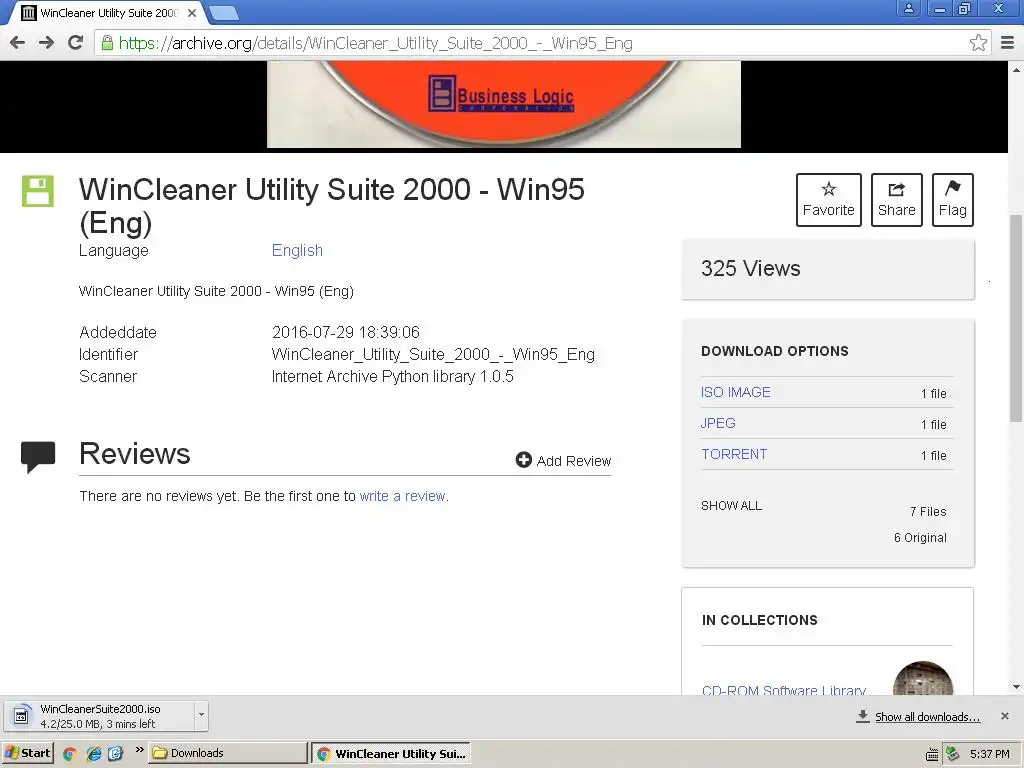Select the WinCleaner Utility Suite 2000 tab
1024x768 pixels.
[x=108, y=13]
